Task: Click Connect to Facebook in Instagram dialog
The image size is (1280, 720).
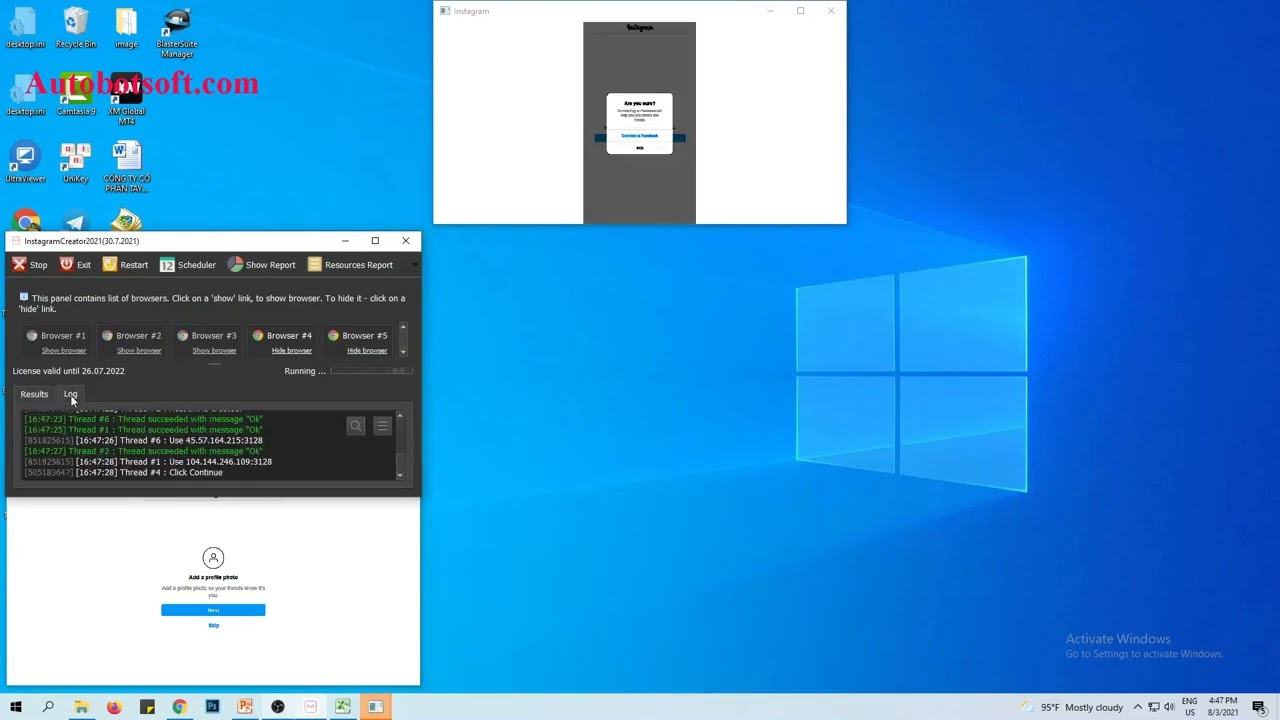Action: tap(639, 136)
